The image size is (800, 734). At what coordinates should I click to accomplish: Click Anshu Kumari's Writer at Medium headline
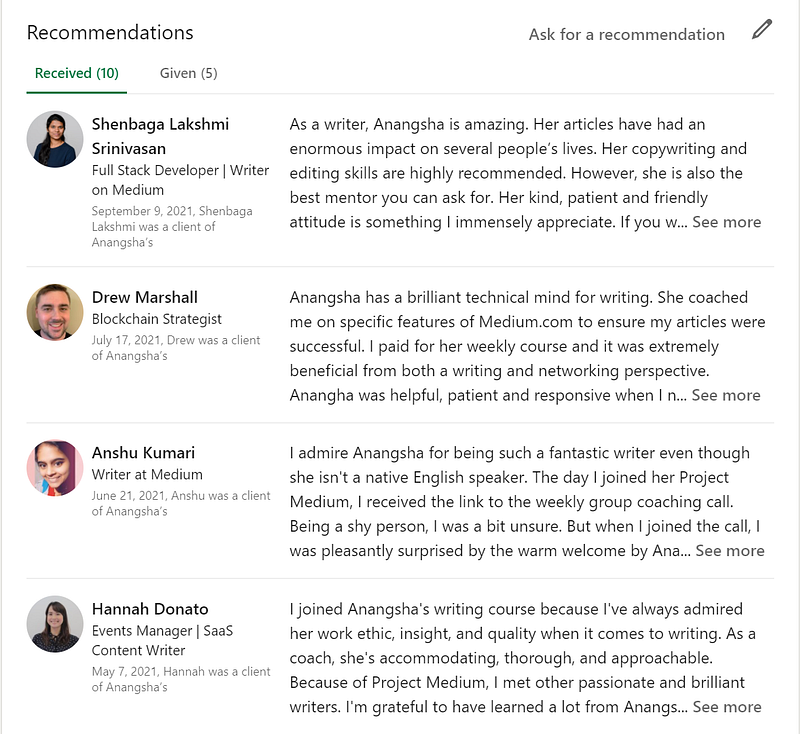pyautogui.click(x=147, y=474)
